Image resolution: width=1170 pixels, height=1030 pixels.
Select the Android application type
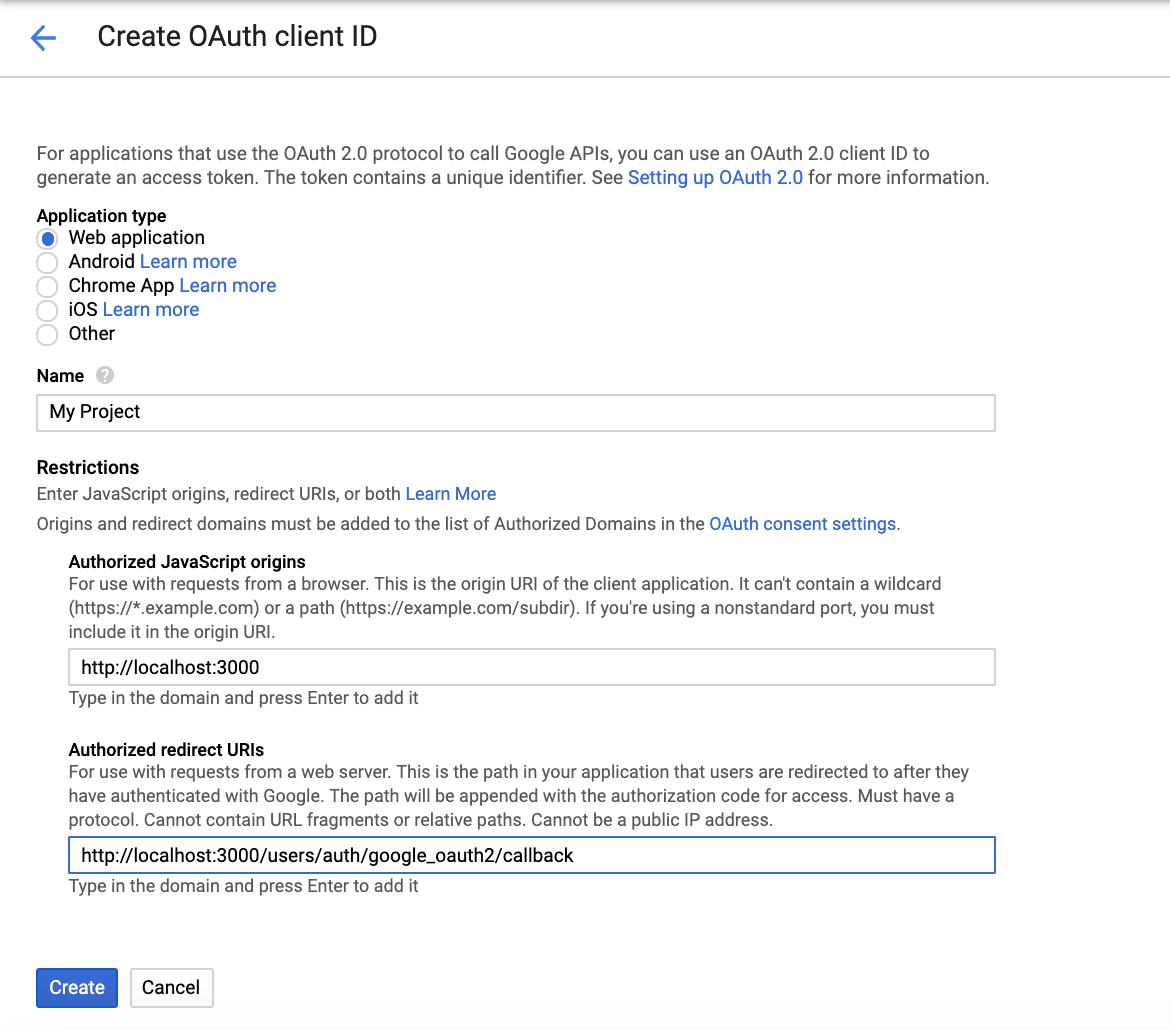coord(47,263)
